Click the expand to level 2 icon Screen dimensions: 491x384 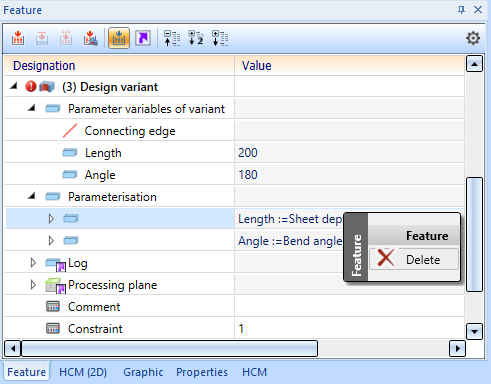(196, 38)
